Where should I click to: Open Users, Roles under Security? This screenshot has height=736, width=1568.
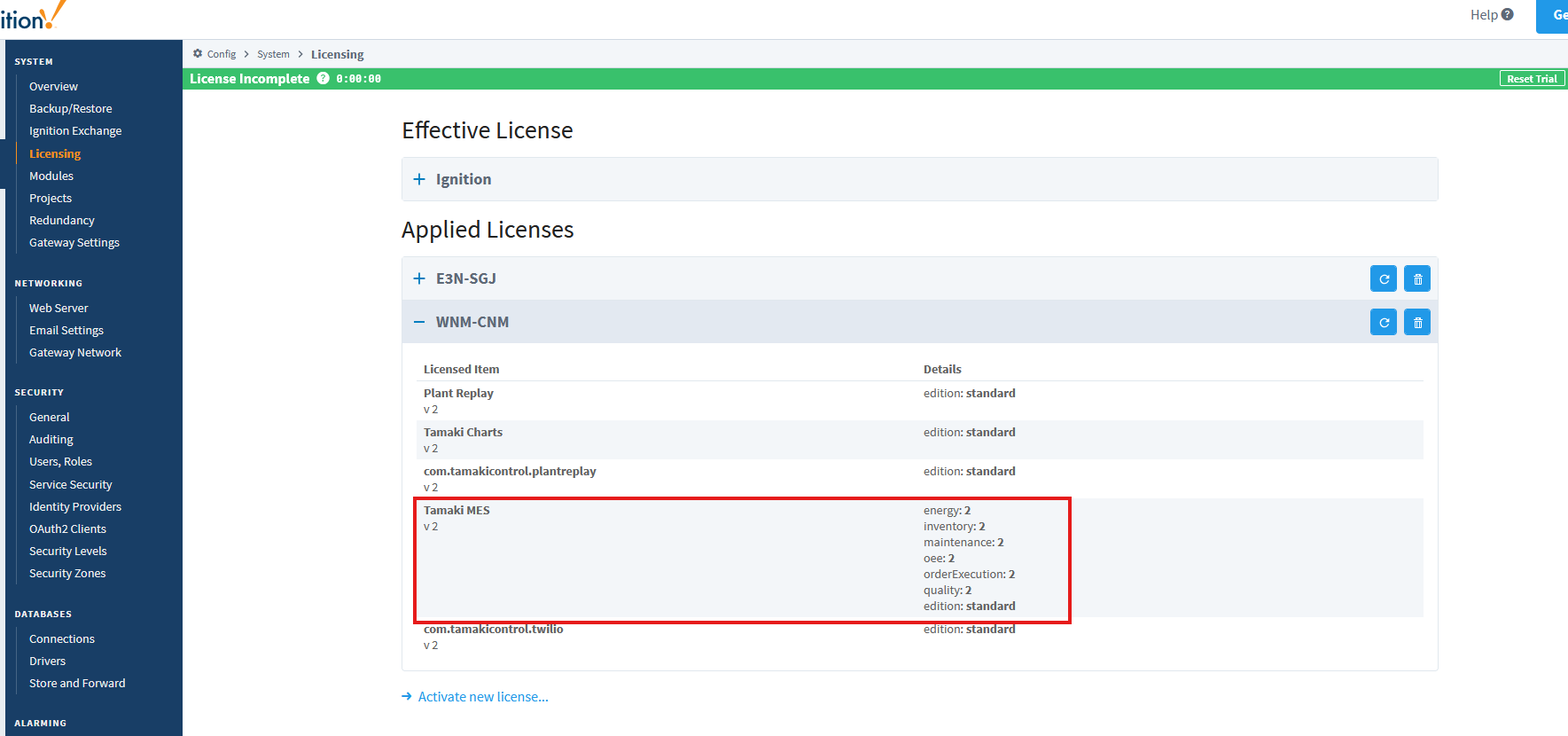point(60,461)
